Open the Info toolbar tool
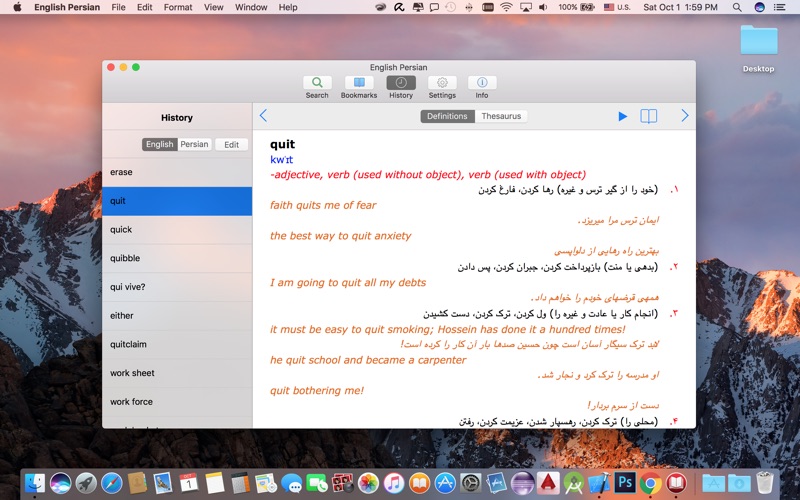The height and width of the screenshot is (500, 800). coord(482,87)
